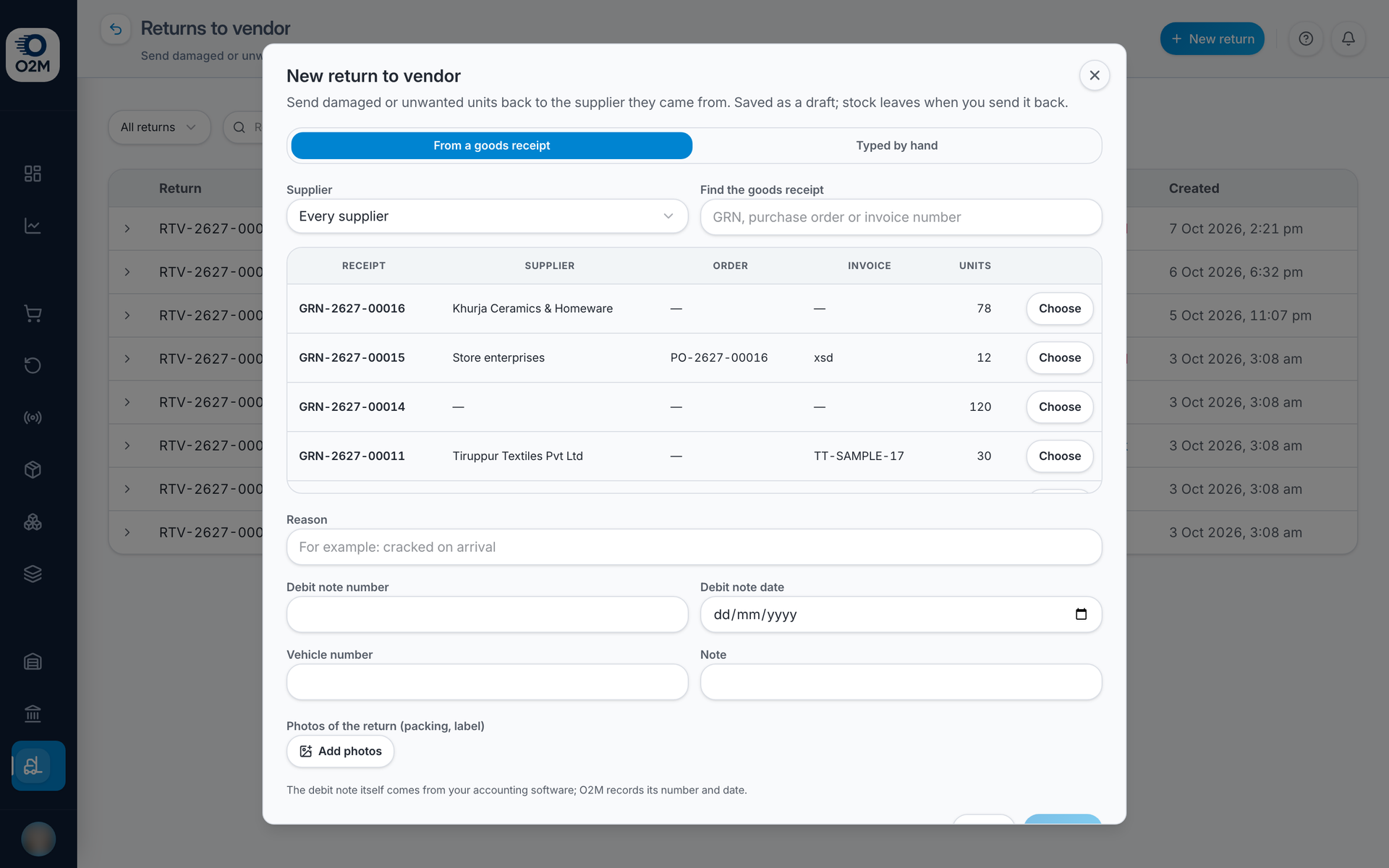
Task: Close the New return to vendor dialog
Action: (1095, 75)
